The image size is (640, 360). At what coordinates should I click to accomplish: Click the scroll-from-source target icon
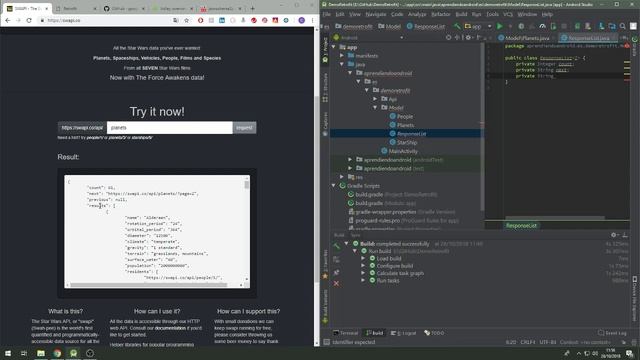tap(448, 38)
